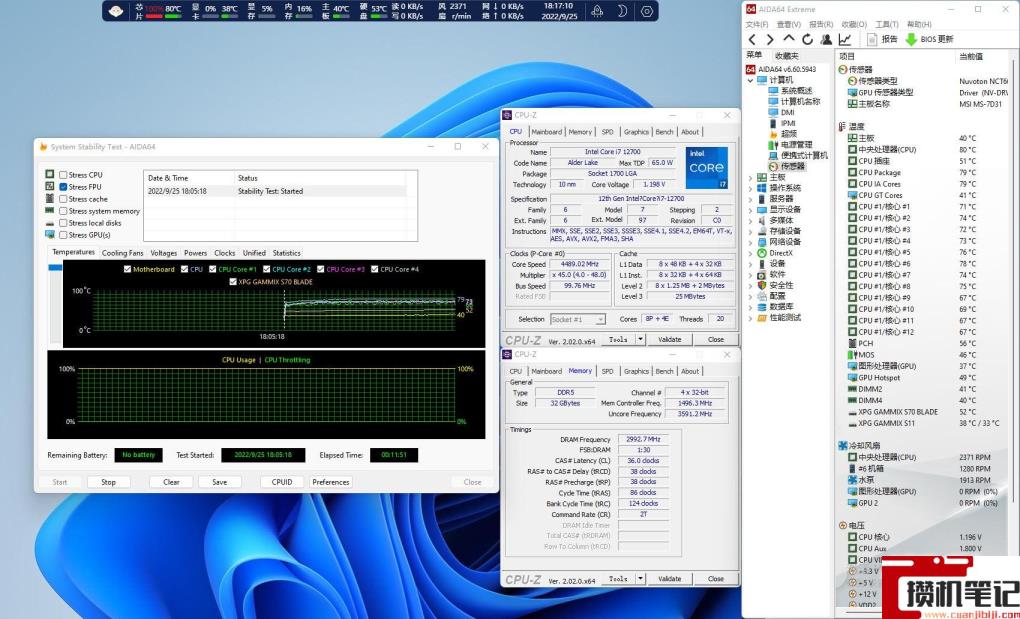The width and height of the screenshot is (1020, 619).
Task: Uncheck CPU Core #1 in graph legend
Action: coord(212,269)
